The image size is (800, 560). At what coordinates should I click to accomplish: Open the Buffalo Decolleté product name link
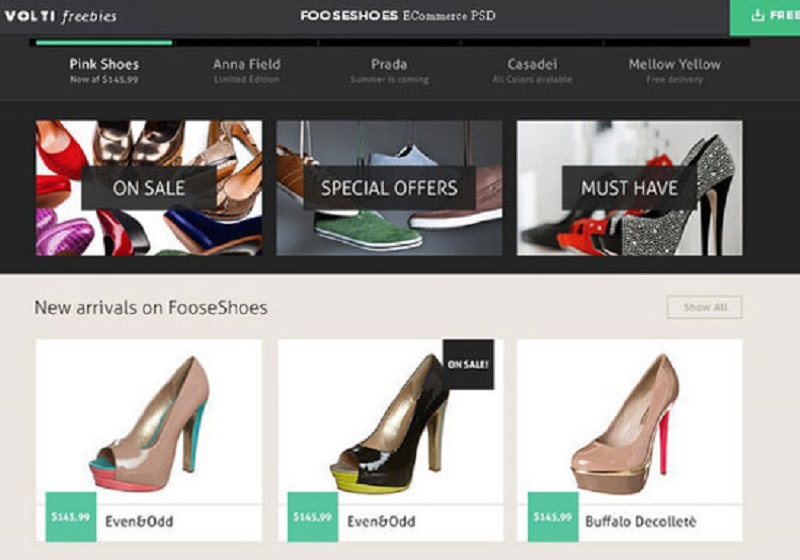641,522
